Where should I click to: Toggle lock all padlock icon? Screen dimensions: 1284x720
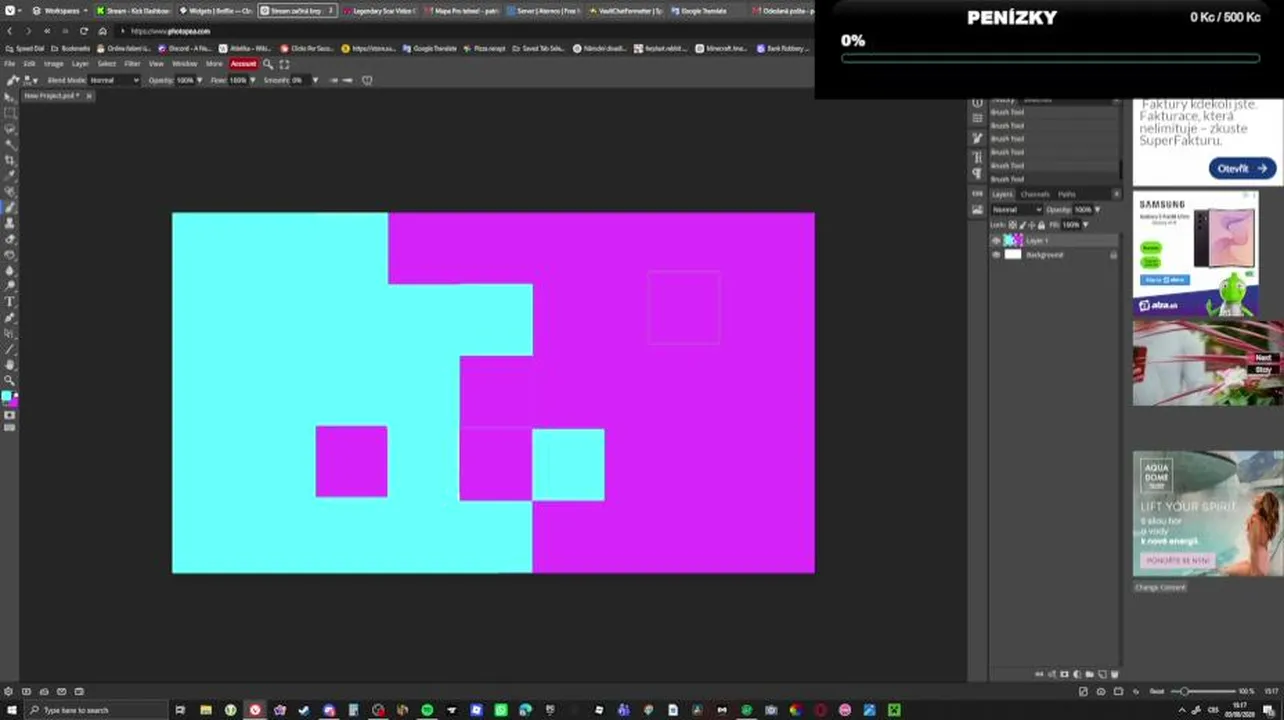(1041, 225)
